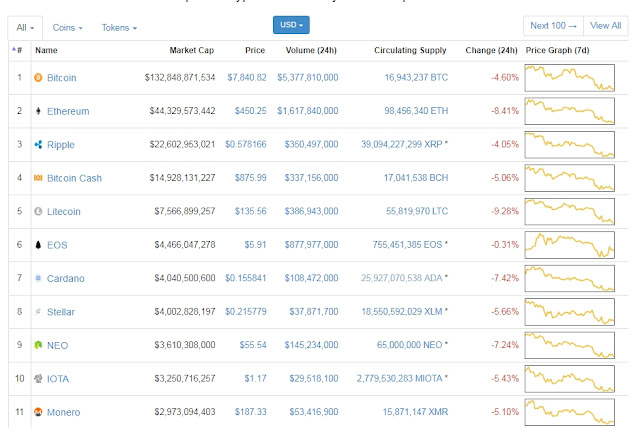Click supply 16,943,237 BTC
This screenshot has width=640, height=428.
(416, 78)
